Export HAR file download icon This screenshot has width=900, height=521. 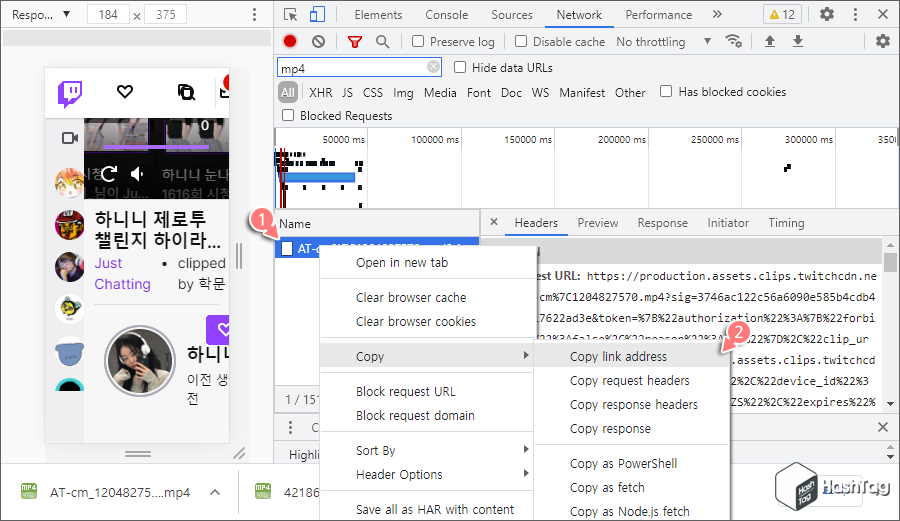coord(798,41)
